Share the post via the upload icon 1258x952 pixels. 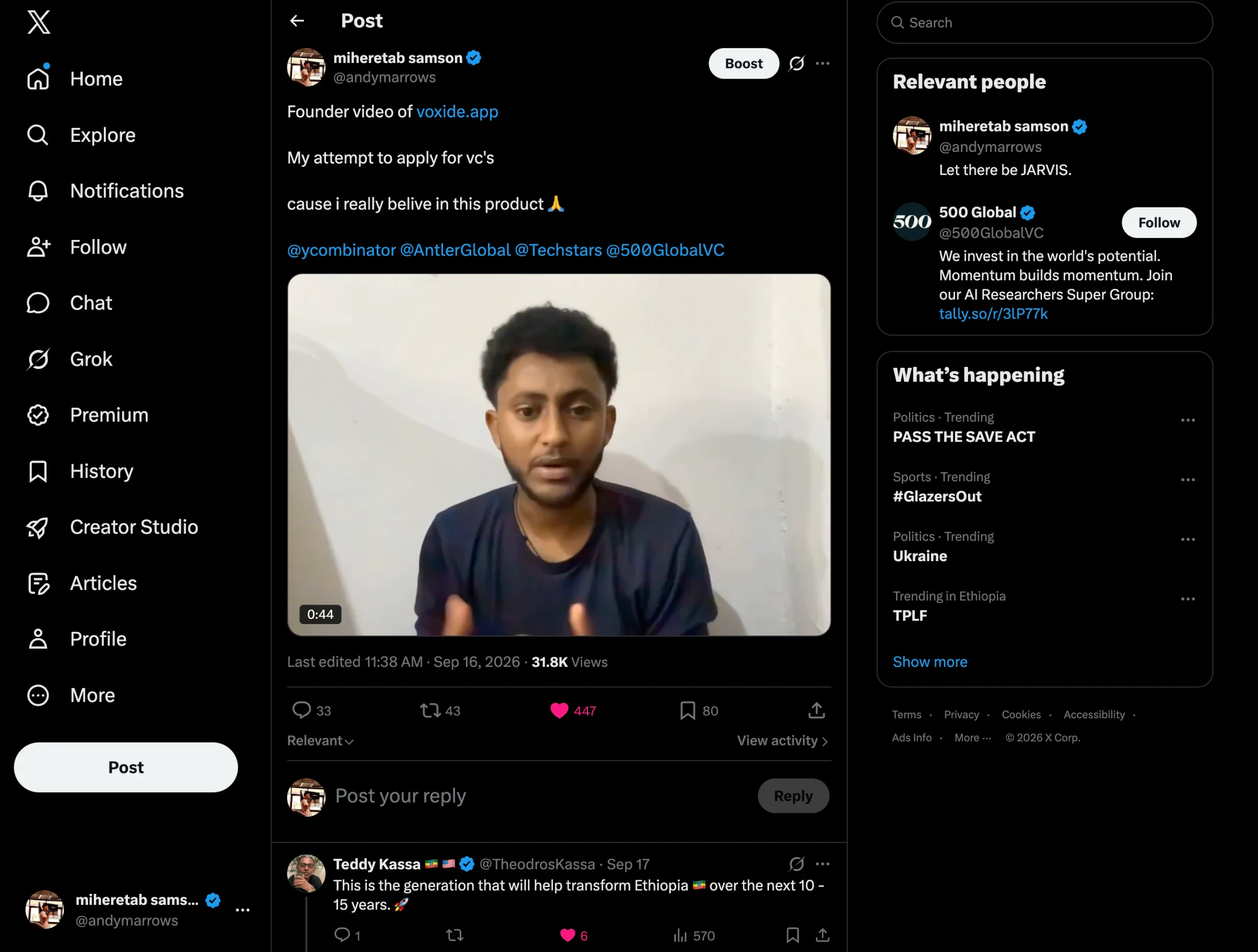click(816, 710)
